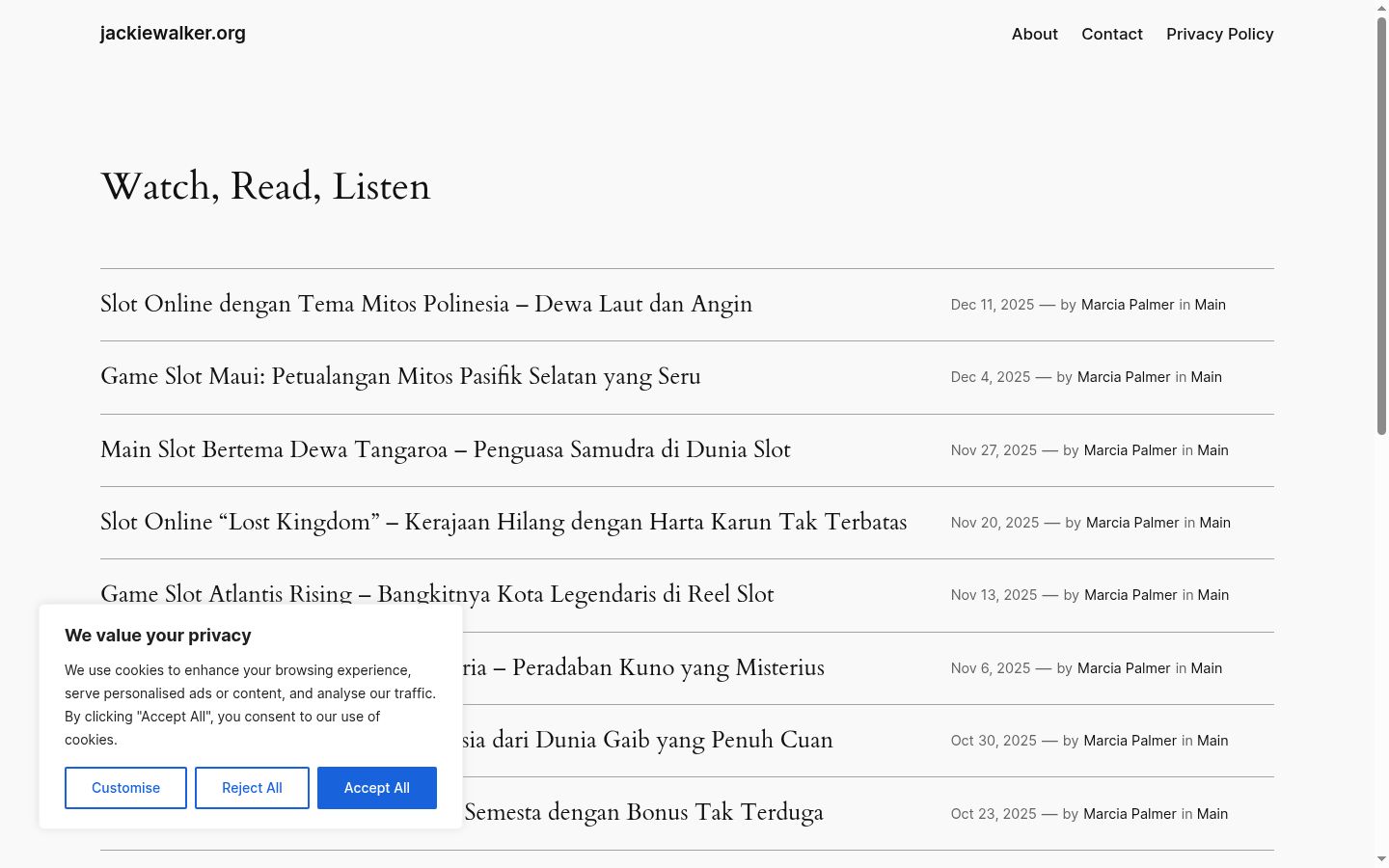Open the Game Slot Maui article
The image size is (1389, 868).
click(x=400, y=377)
